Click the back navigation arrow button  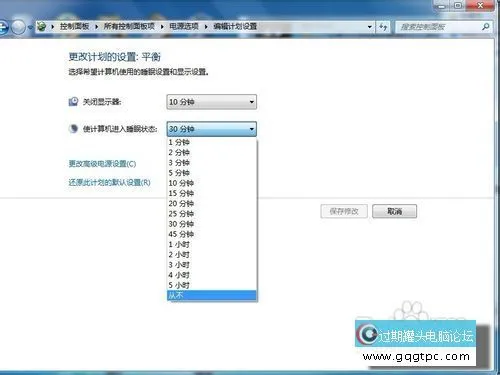(x=3, y=27)
